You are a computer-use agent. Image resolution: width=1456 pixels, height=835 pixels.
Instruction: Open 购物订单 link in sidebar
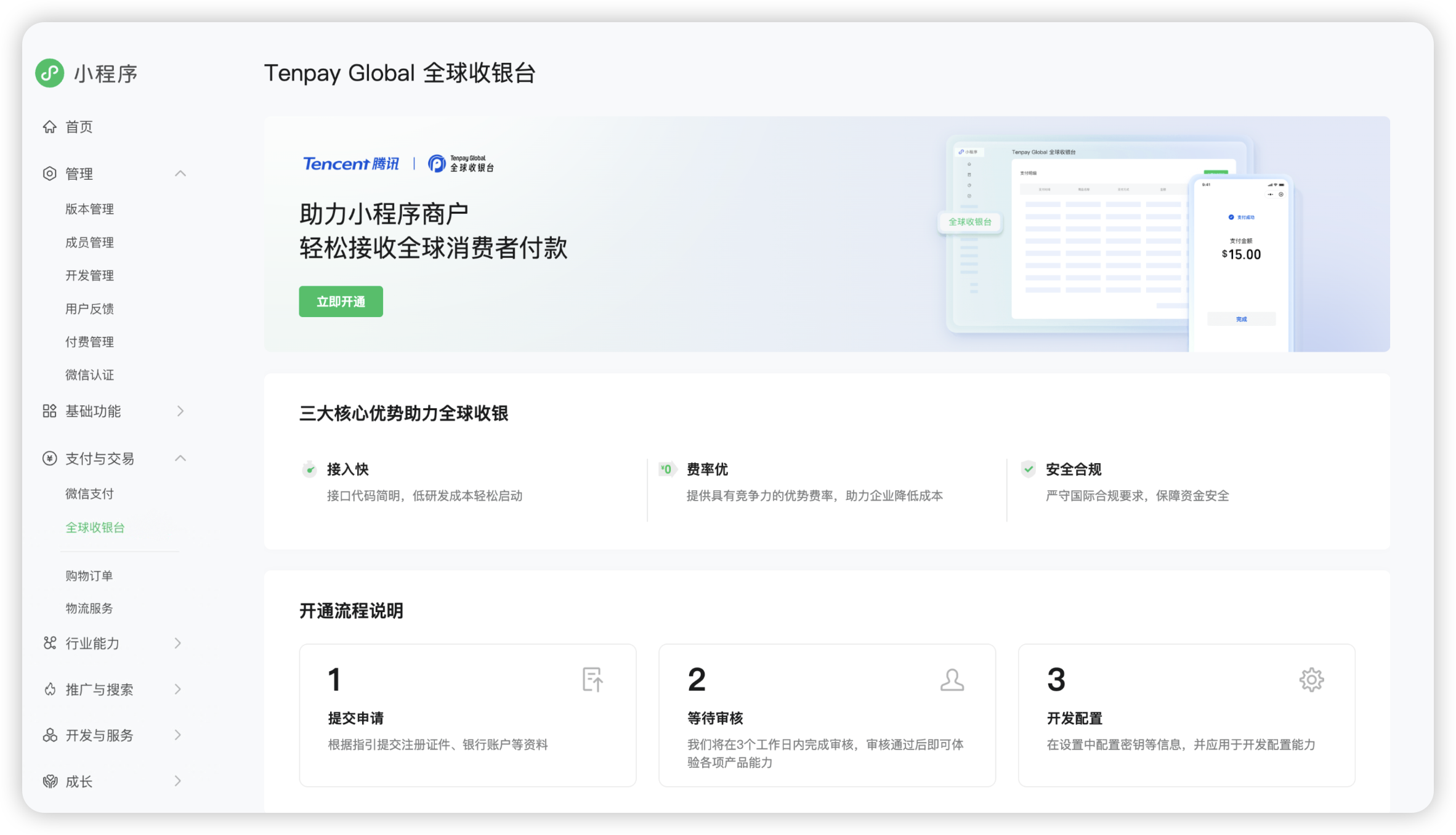pos(89,576)
